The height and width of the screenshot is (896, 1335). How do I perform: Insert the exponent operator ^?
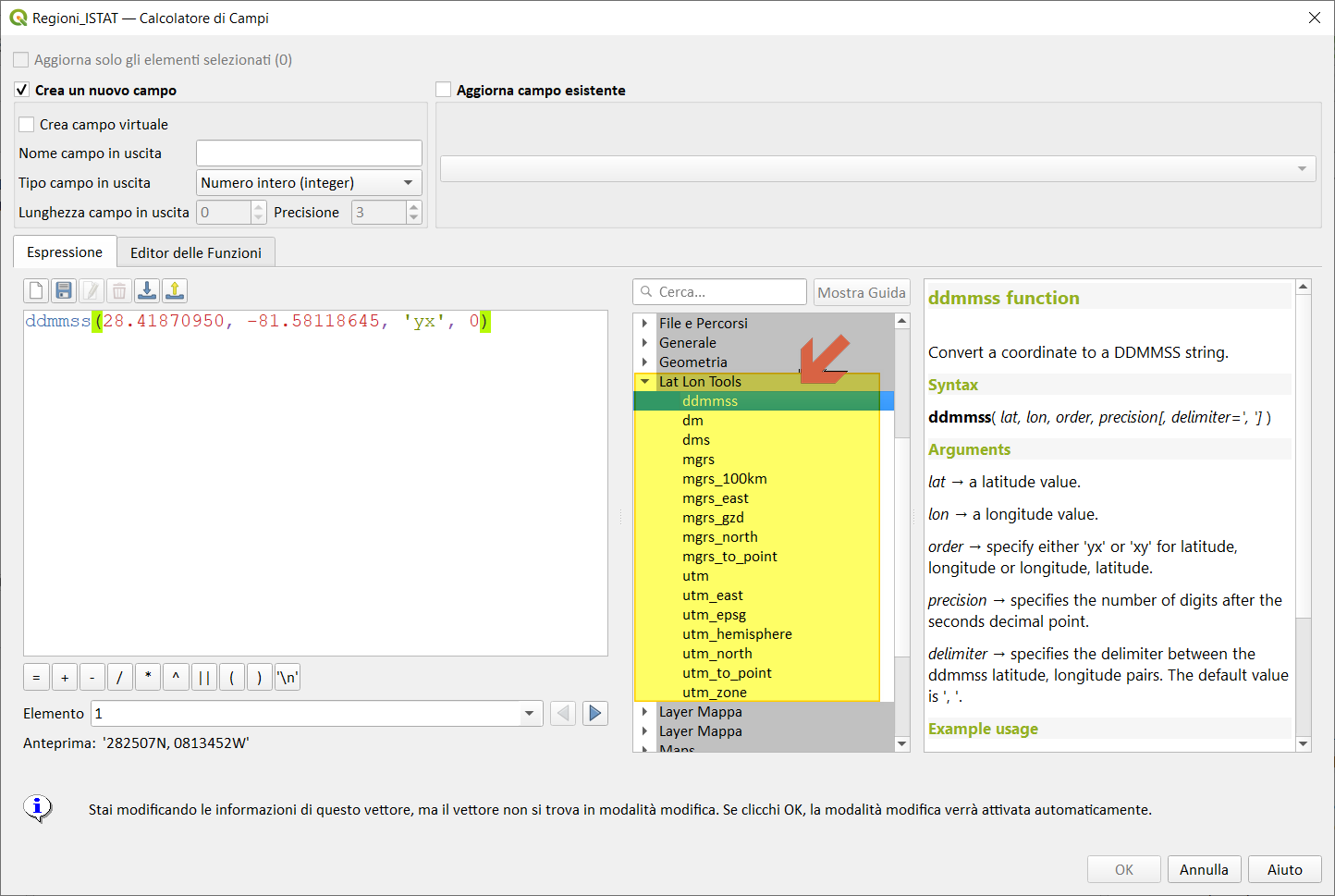tap(176, 676)
